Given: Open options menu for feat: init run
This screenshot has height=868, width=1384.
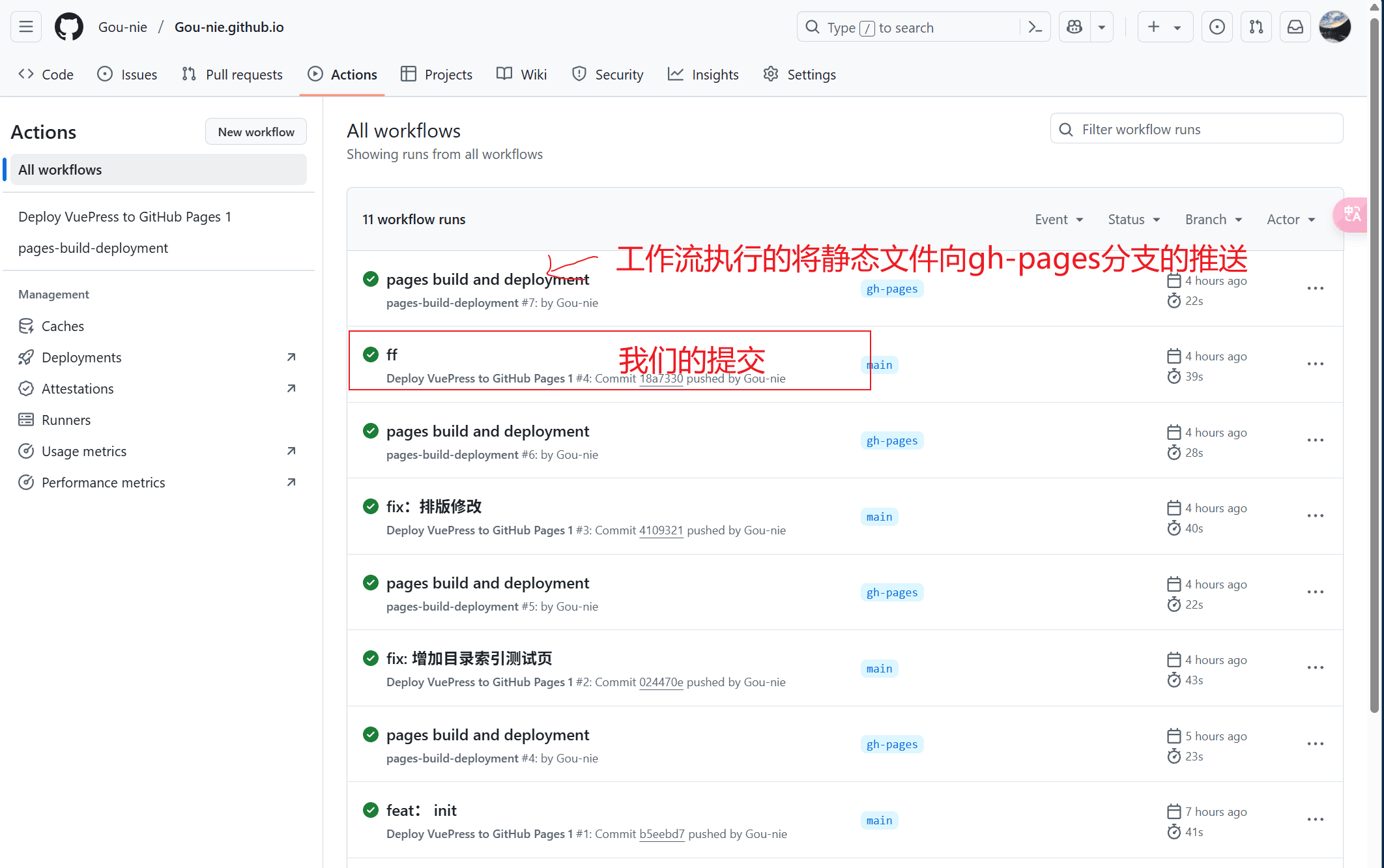Looking at the screenshot, I should (1315, 819).
